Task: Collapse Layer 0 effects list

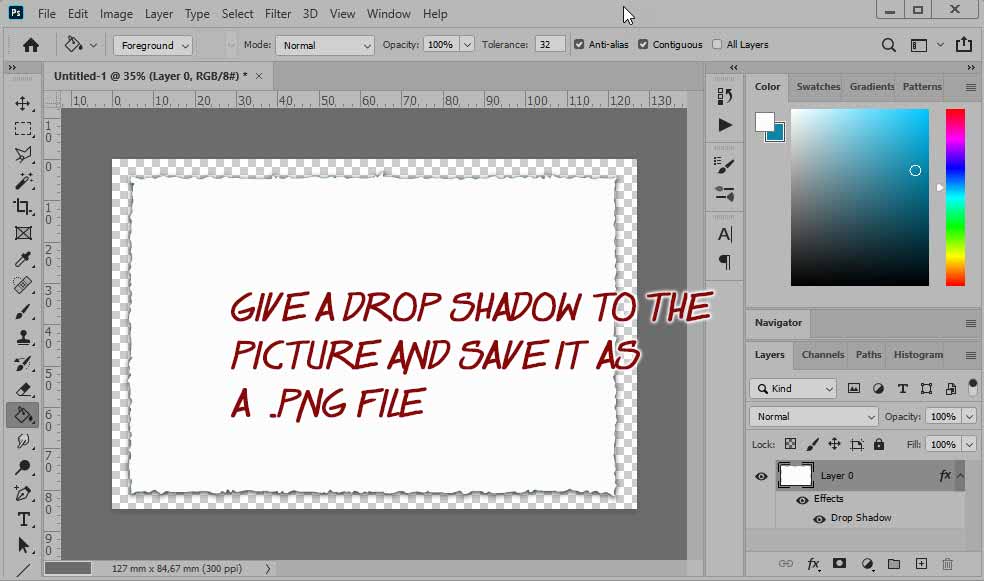Action: [960, 476]
